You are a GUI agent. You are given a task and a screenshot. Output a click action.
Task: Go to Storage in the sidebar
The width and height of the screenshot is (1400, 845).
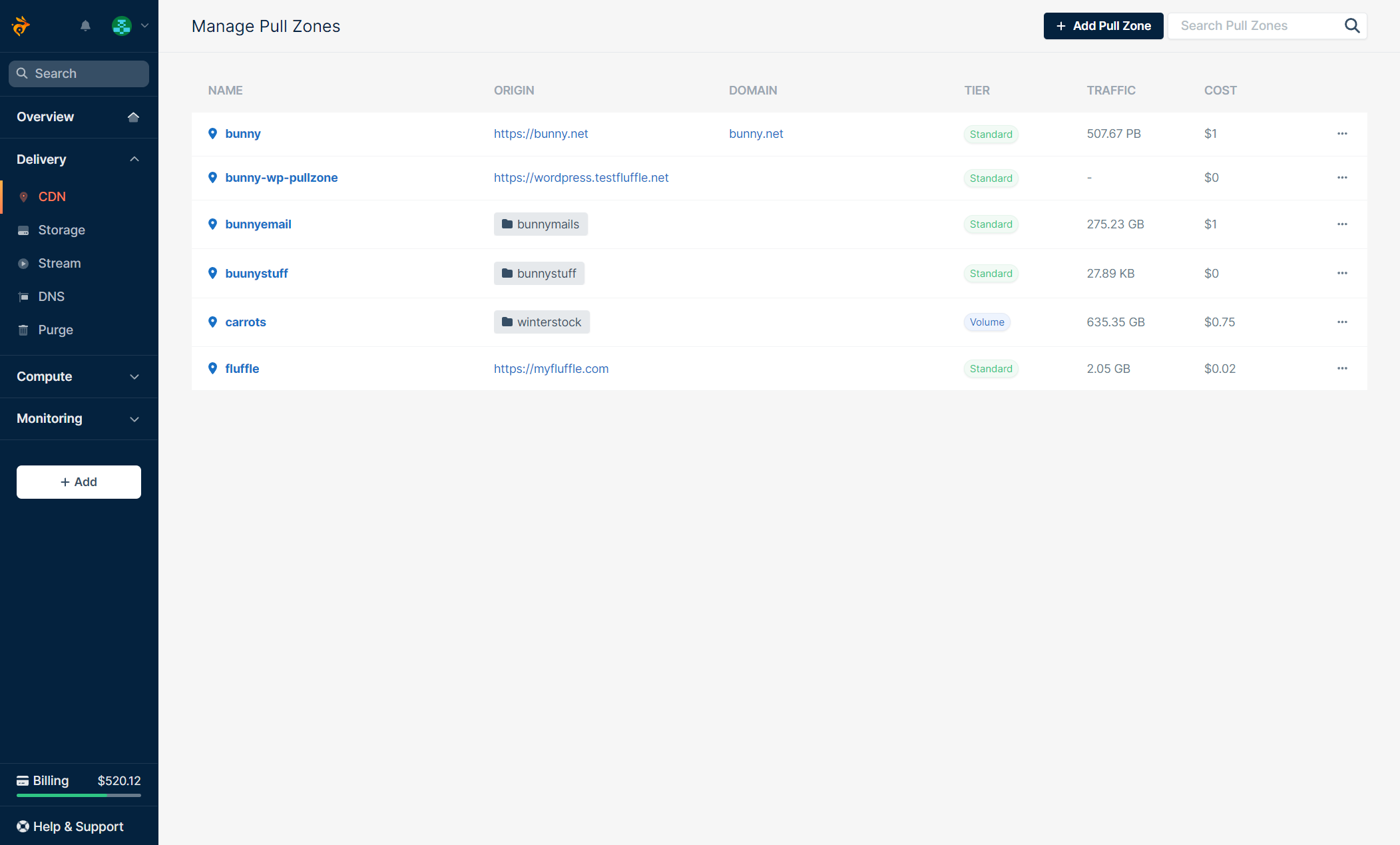61,230
